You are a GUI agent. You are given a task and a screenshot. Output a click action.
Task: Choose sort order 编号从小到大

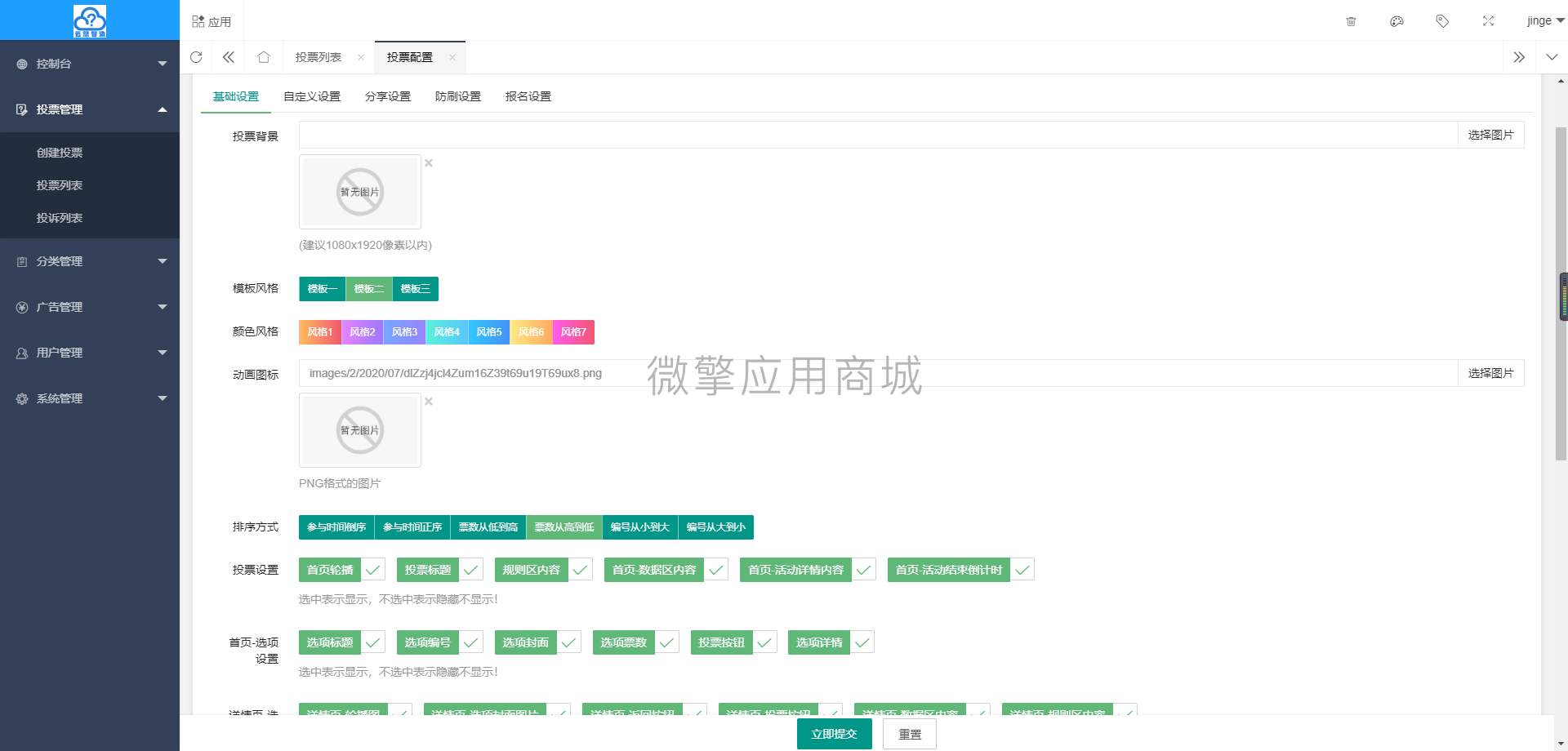coord(640,527)
